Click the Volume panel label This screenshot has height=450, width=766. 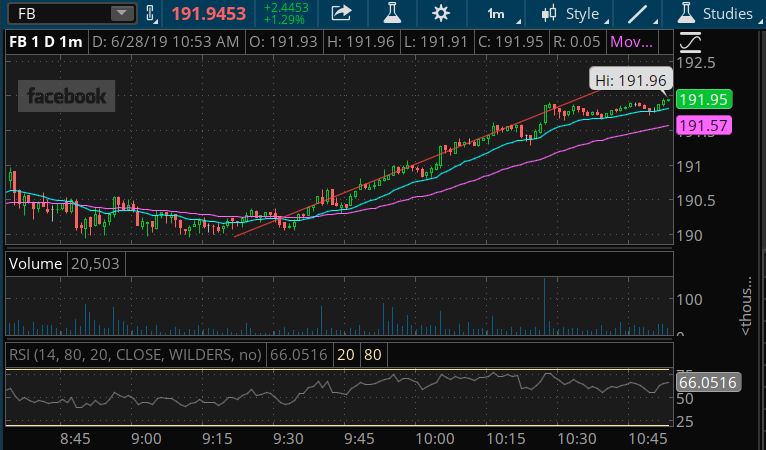click(35, 264)
